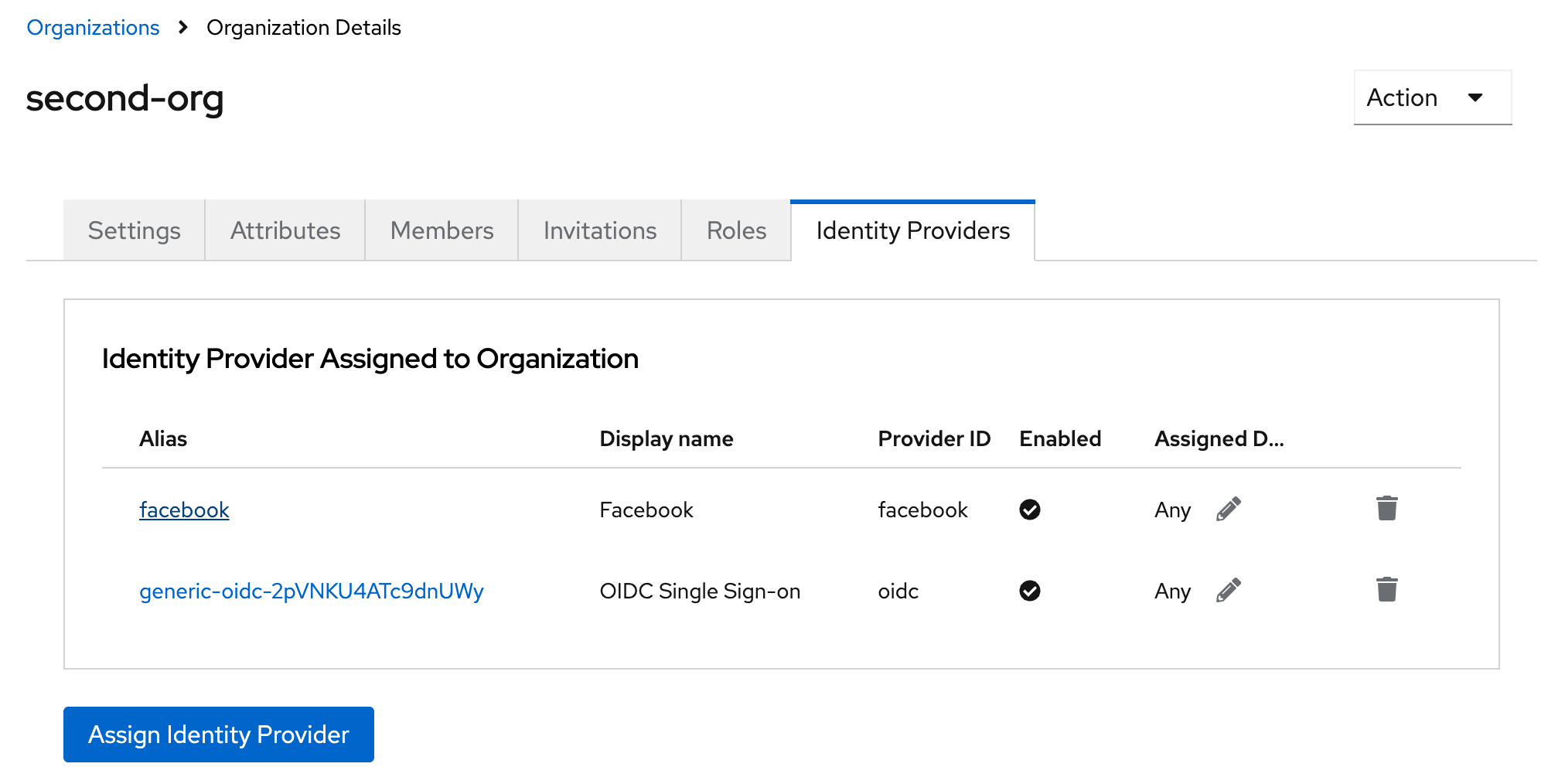Edit assigned domains for facebook provider
The image size is (1565, 784).
coord(1229,509)
